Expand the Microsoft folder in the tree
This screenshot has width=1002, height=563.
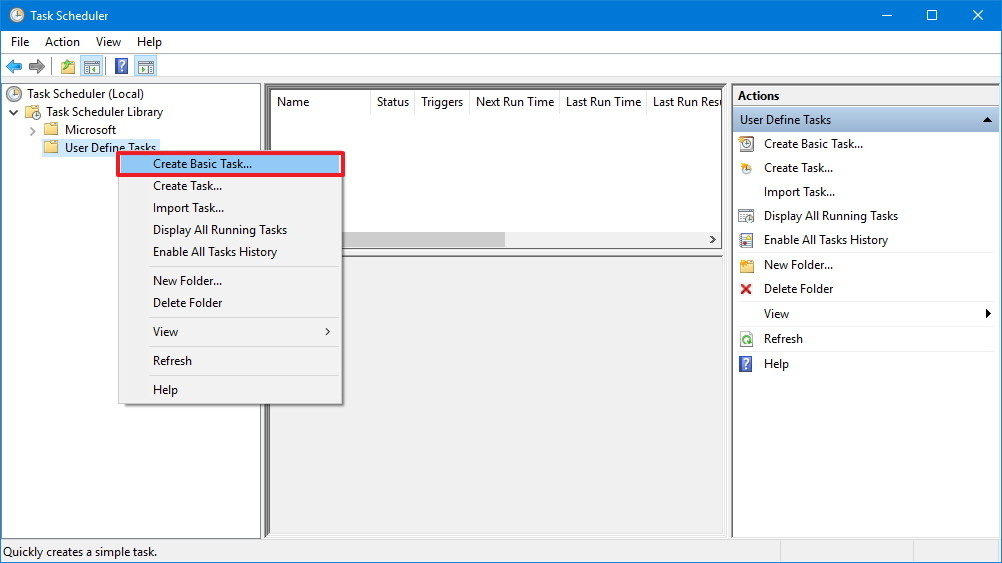click(33, 130)
